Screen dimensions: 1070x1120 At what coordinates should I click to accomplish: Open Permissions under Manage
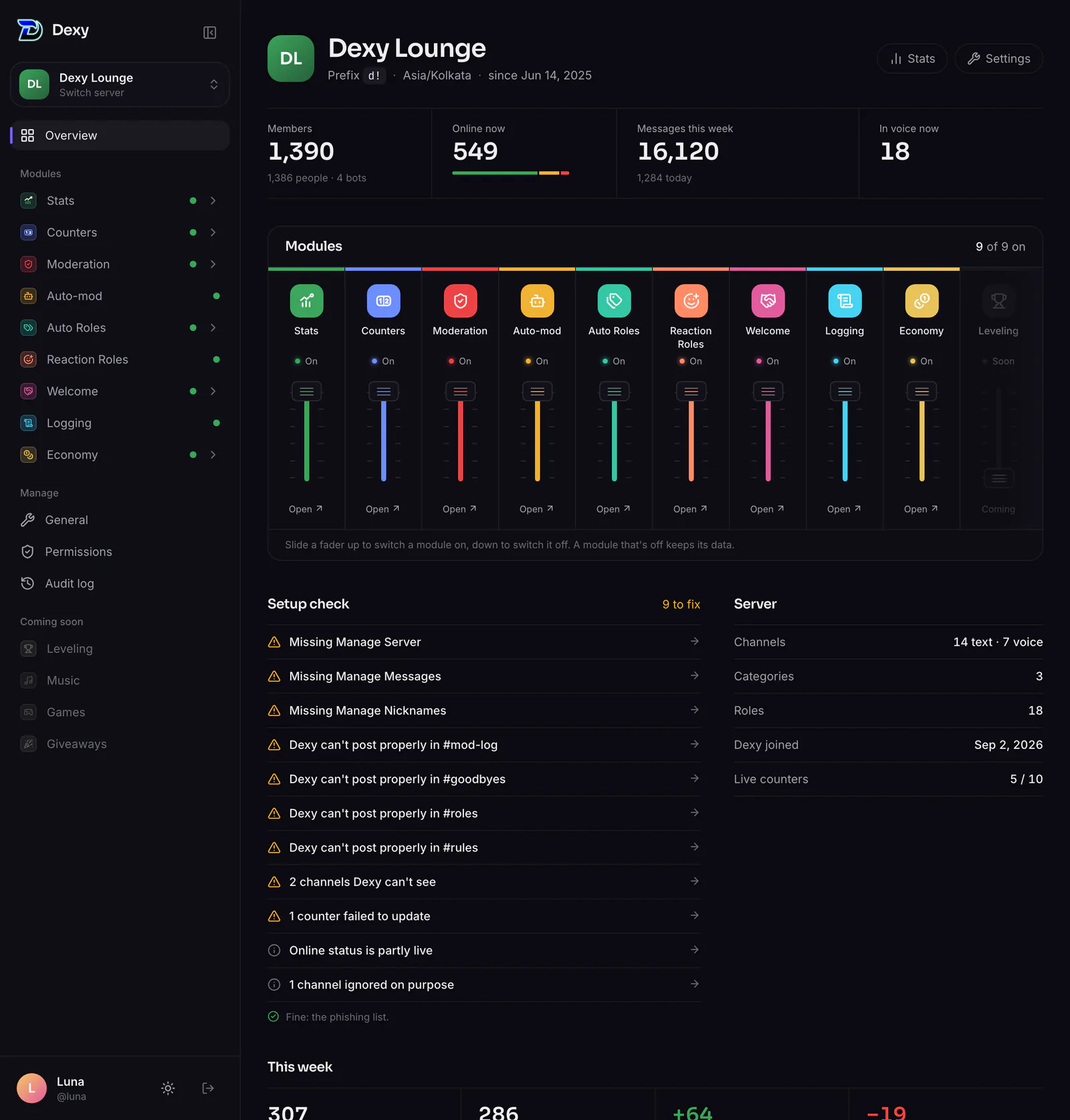pyautogui.click(x=120, y=552)
